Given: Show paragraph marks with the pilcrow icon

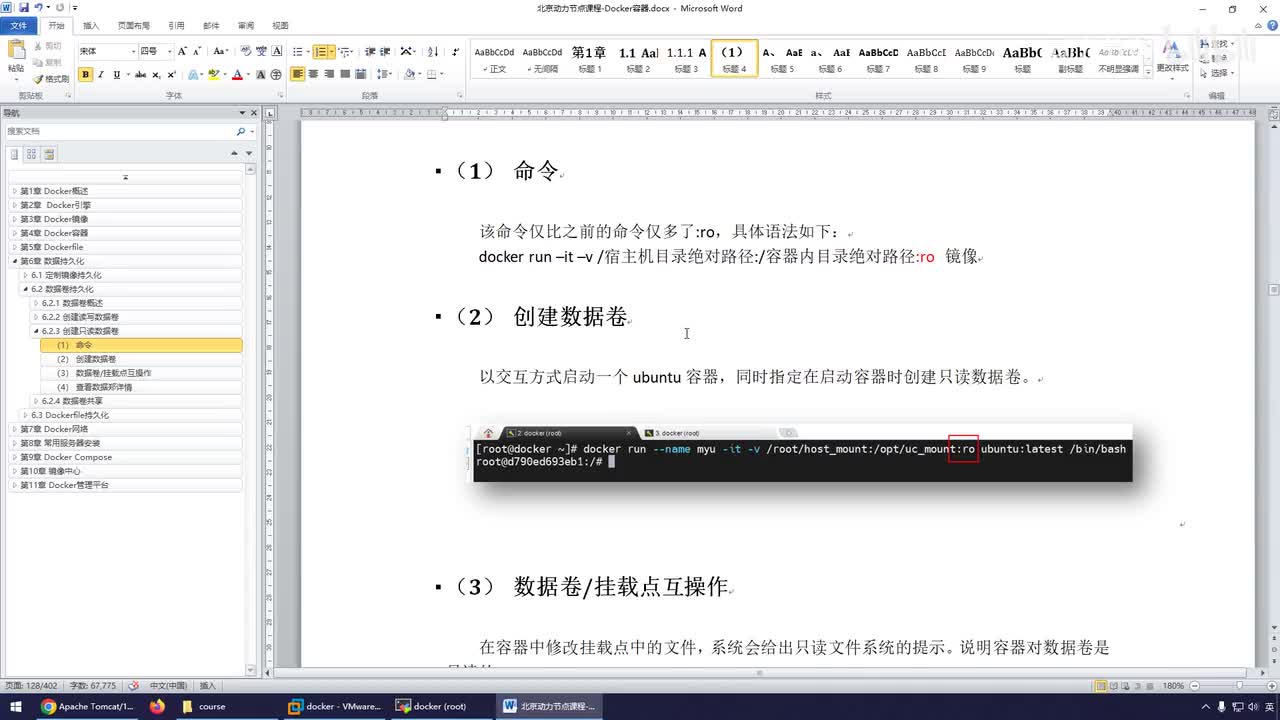Looking at the screenshot, I should pyautogui.click(x=456, y=51).
